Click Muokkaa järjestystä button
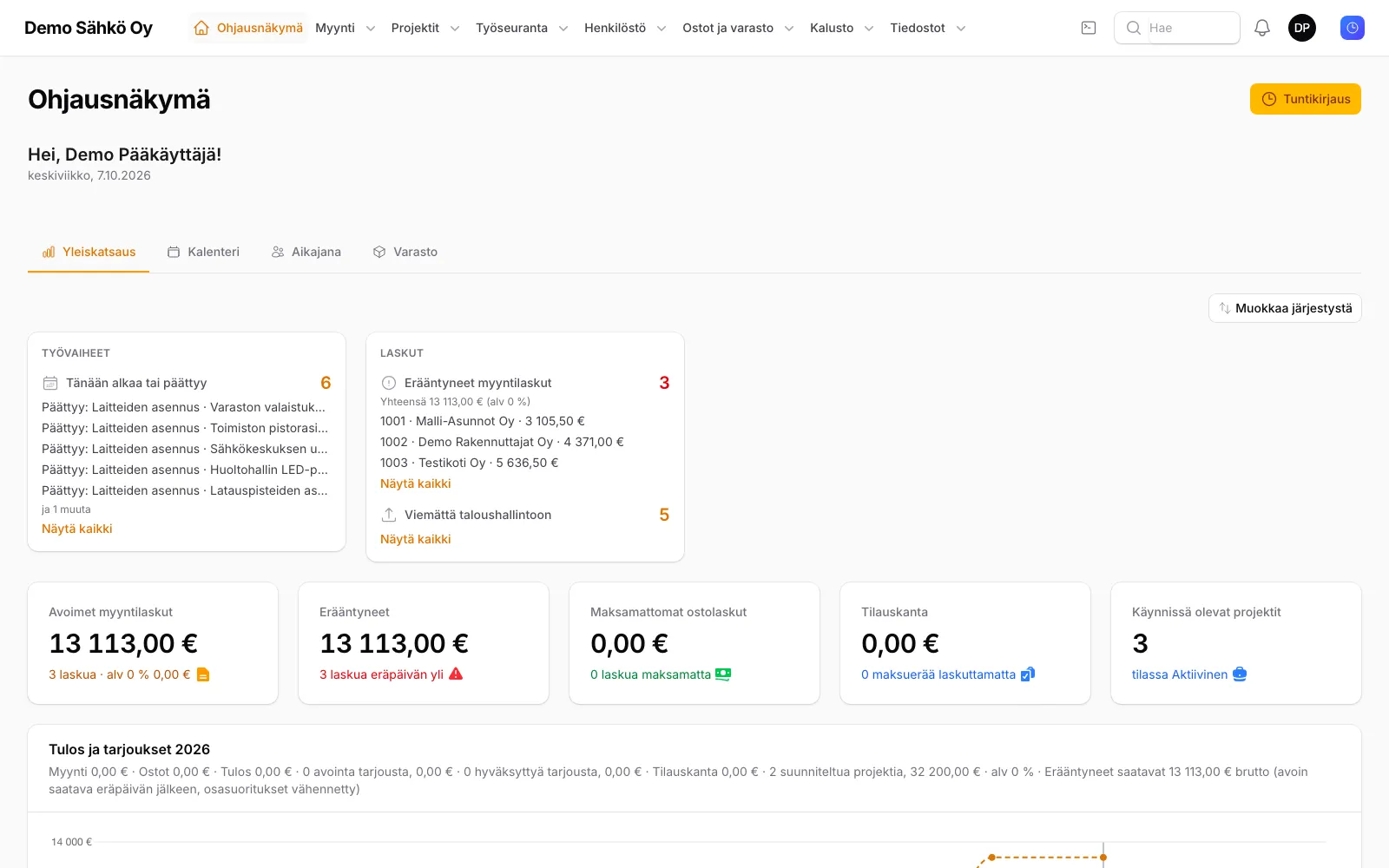 (1285, 308)
